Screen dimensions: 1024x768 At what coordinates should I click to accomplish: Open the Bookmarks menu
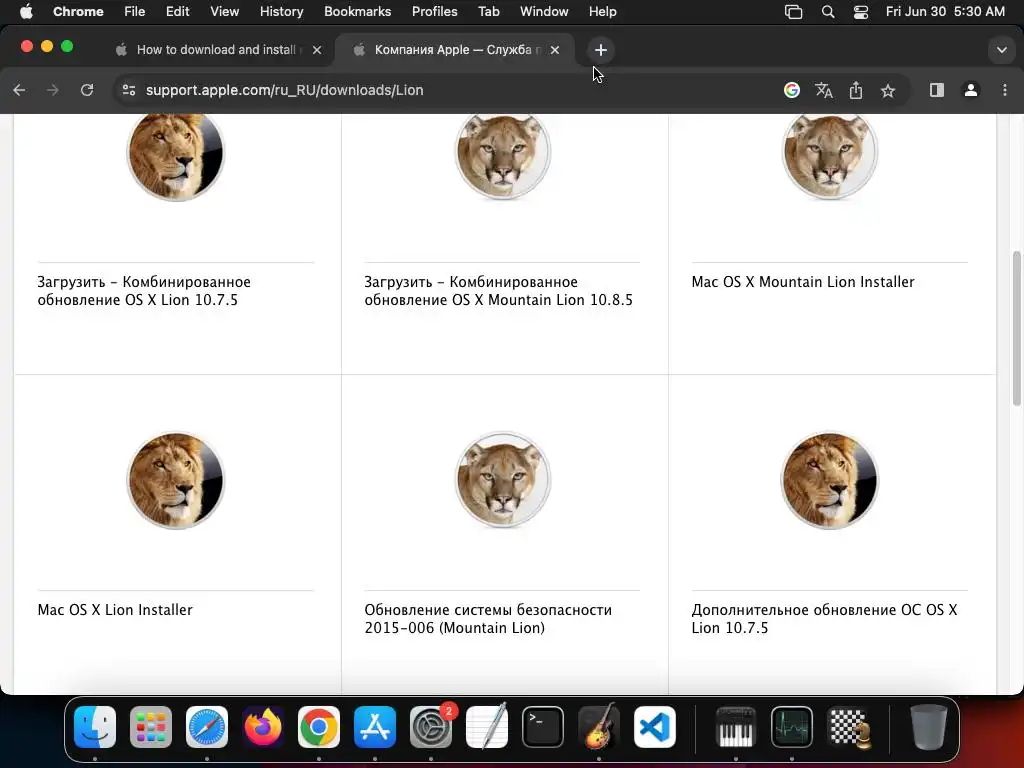pyautogui.click(x=357, y=12)
